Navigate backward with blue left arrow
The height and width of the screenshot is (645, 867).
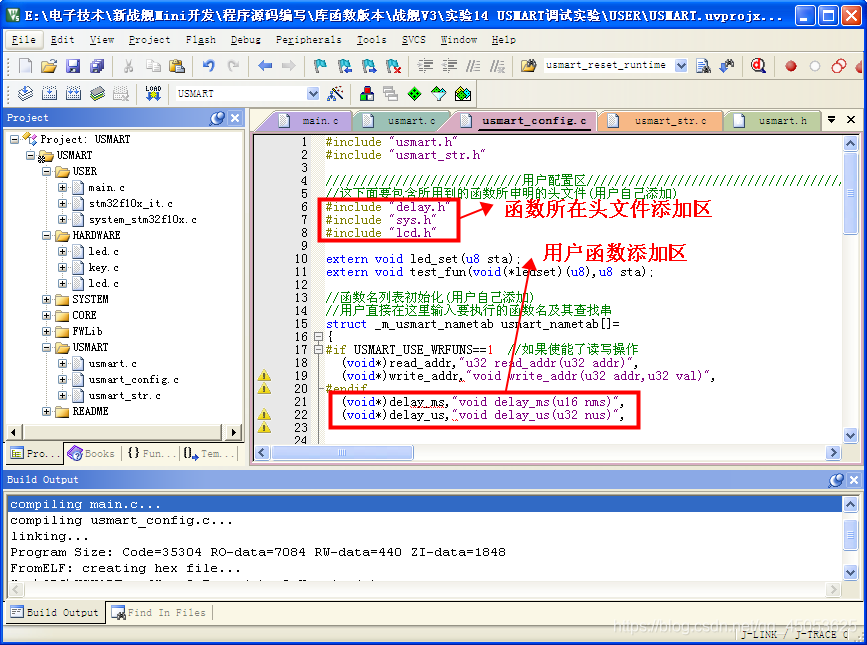pos(265,66)
